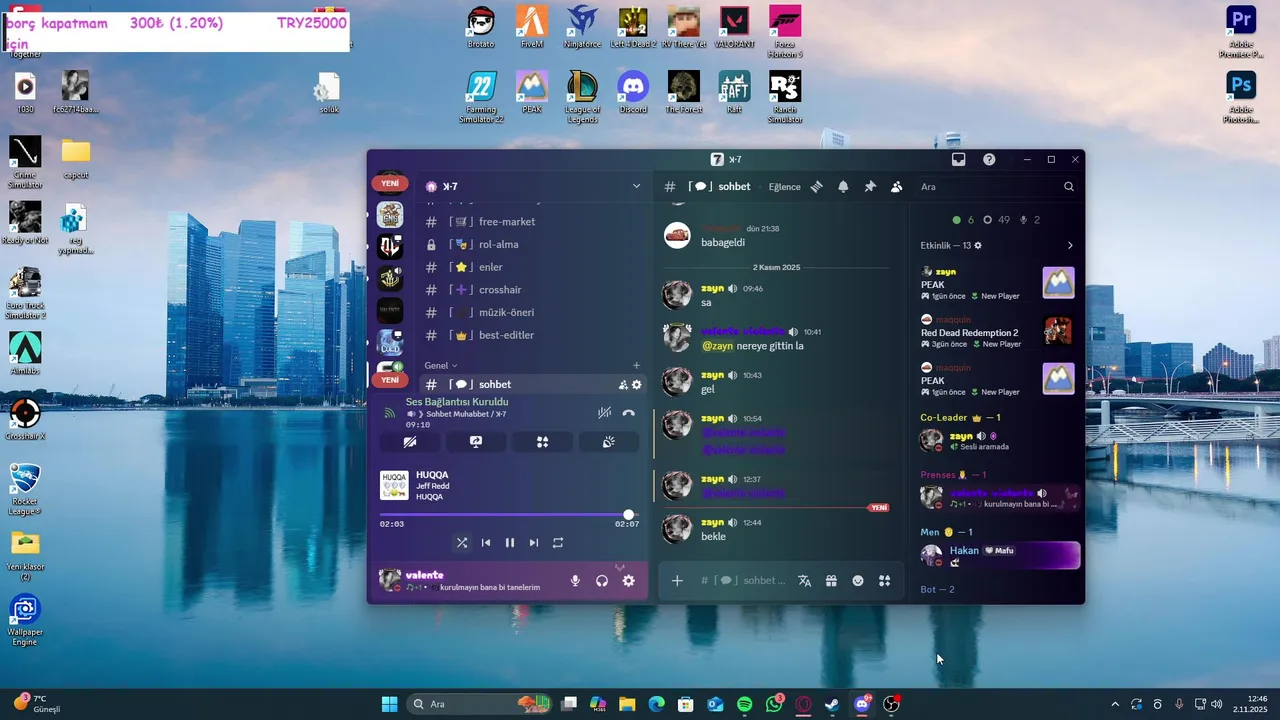Open pinned messages pin icon
Image resolution: width=1280 pixels, height=720 pixels.
coord(870,187)
